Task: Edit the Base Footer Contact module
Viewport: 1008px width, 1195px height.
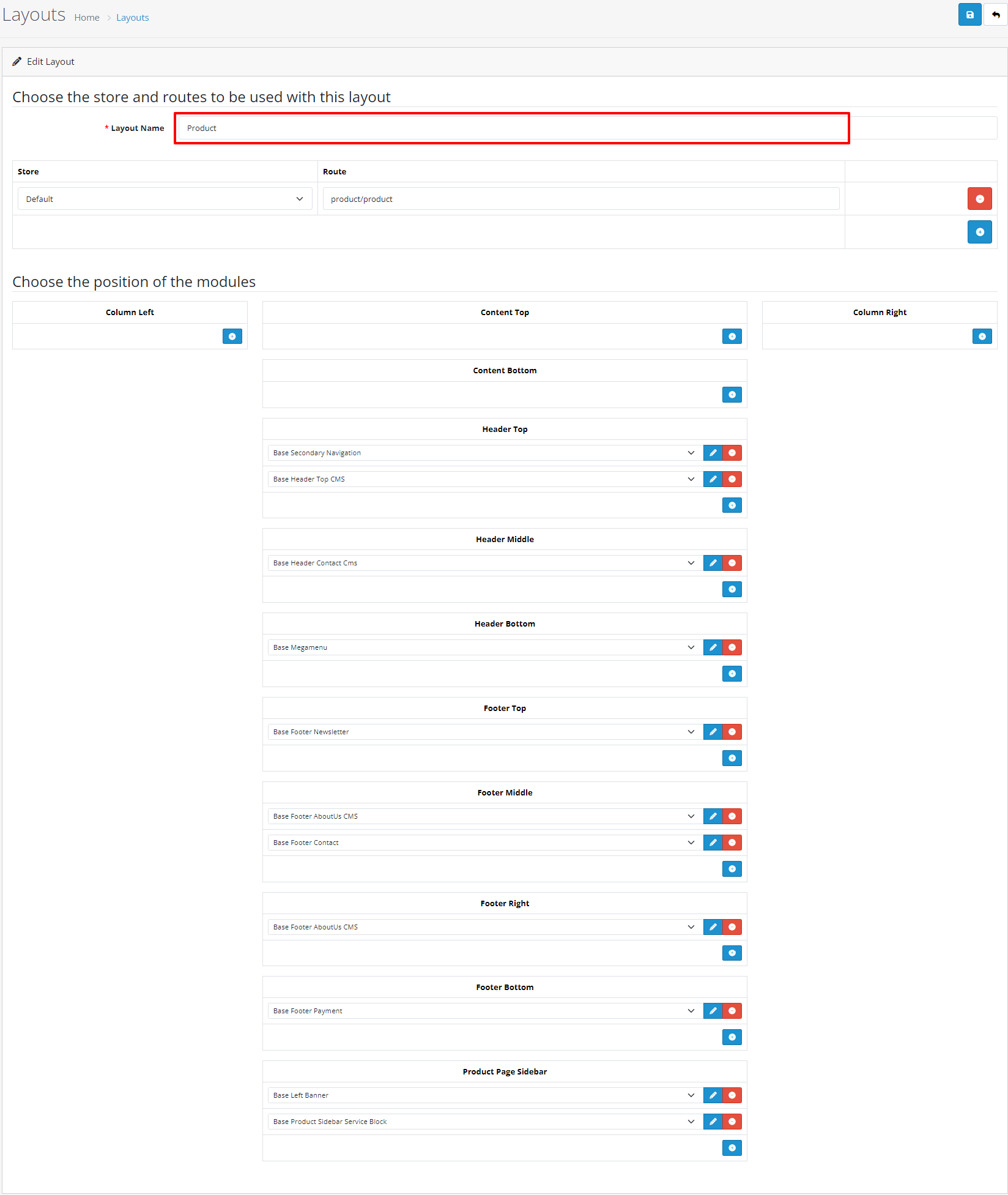Action: 713,843
